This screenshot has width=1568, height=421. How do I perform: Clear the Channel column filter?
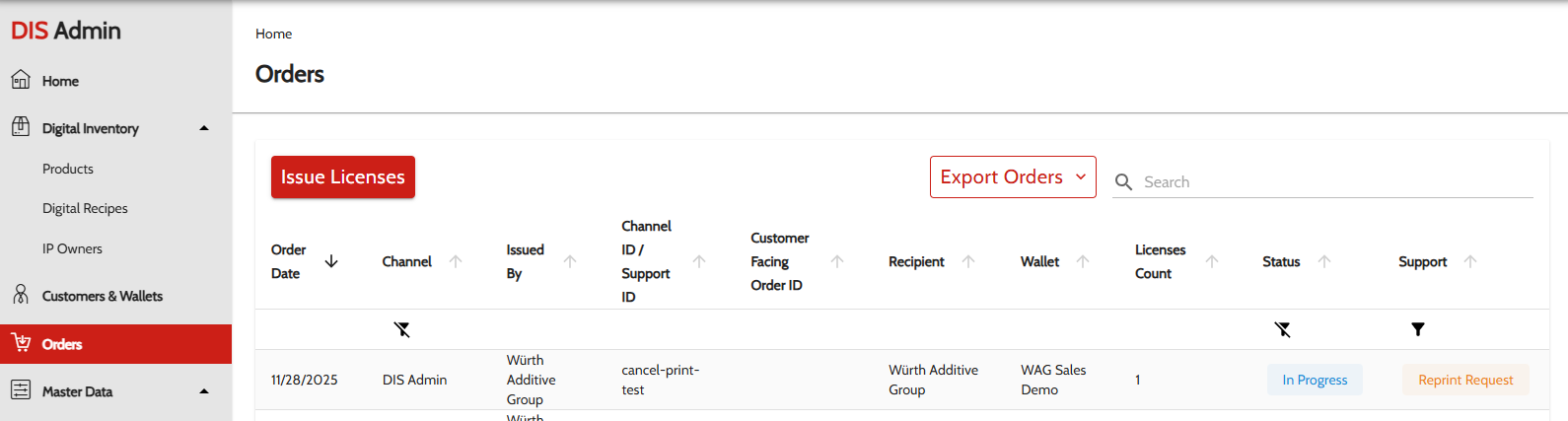(402, 329)
